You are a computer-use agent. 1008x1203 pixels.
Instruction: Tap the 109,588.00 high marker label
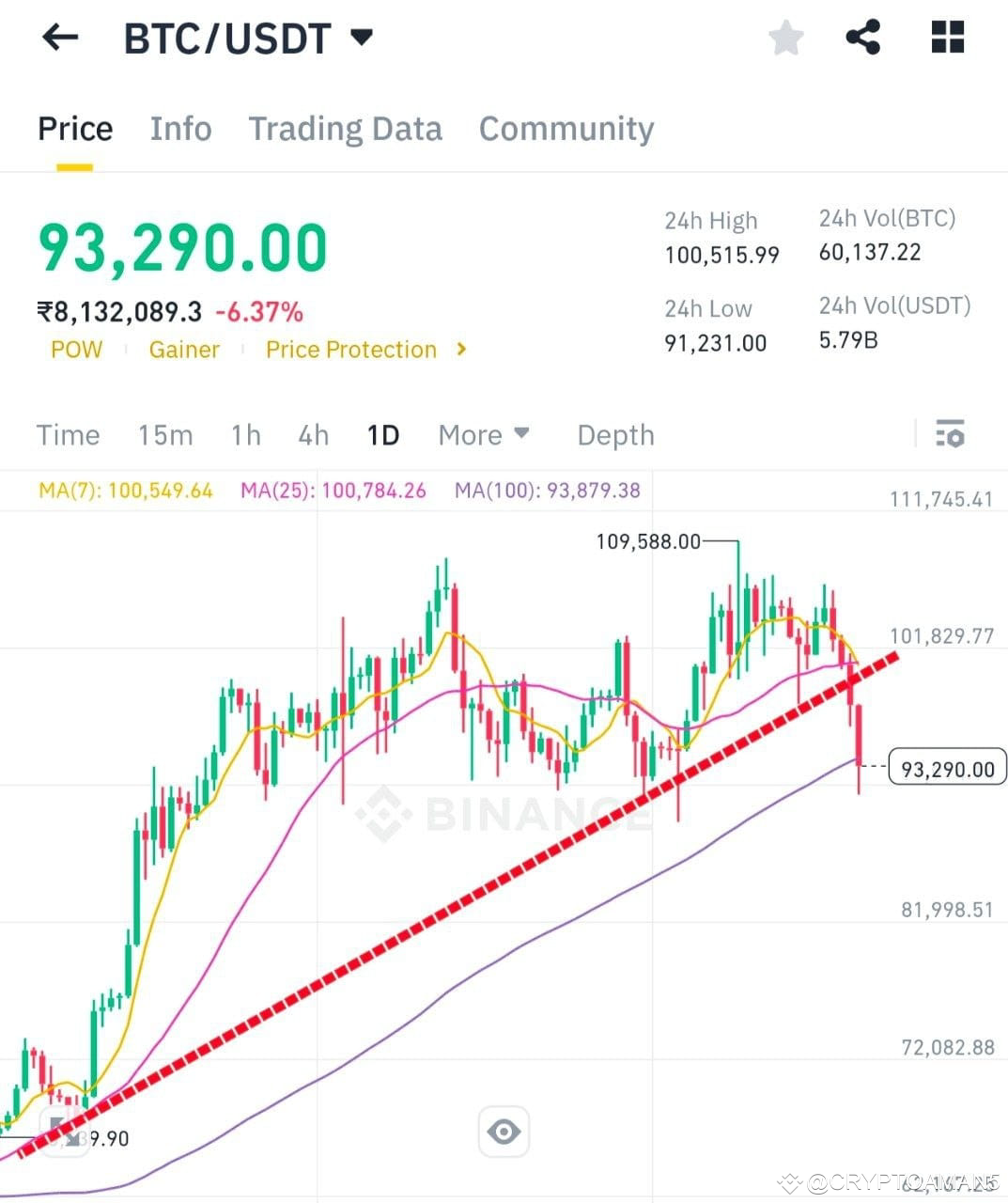tap(648, 541)
